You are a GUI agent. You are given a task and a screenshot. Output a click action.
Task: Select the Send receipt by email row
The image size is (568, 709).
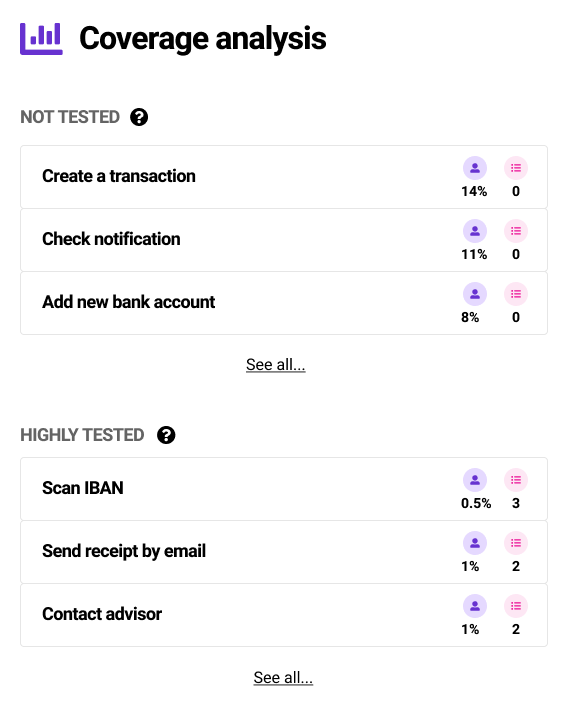[x=284, y=552]
